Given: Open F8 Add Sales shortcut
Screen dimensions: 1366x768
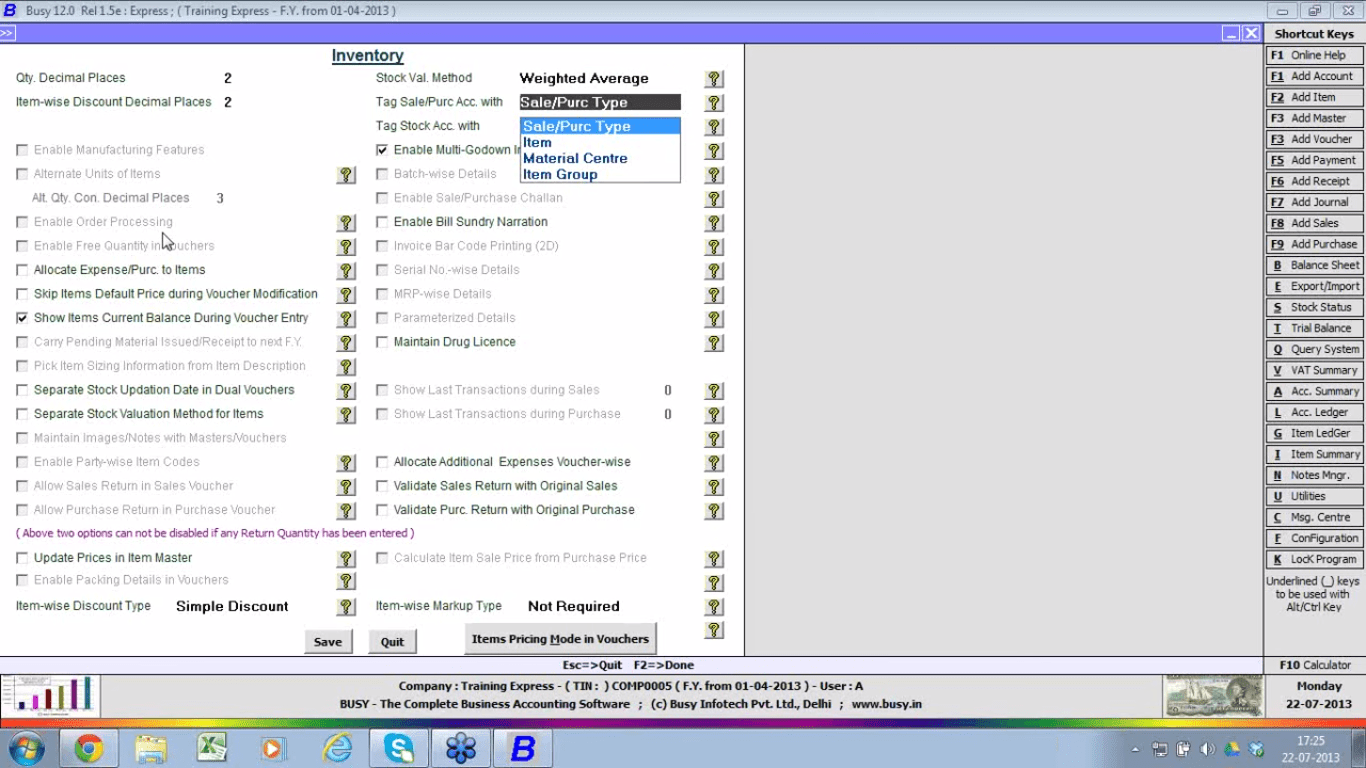Looking at the screenshot, I should tap(1314, 223).
